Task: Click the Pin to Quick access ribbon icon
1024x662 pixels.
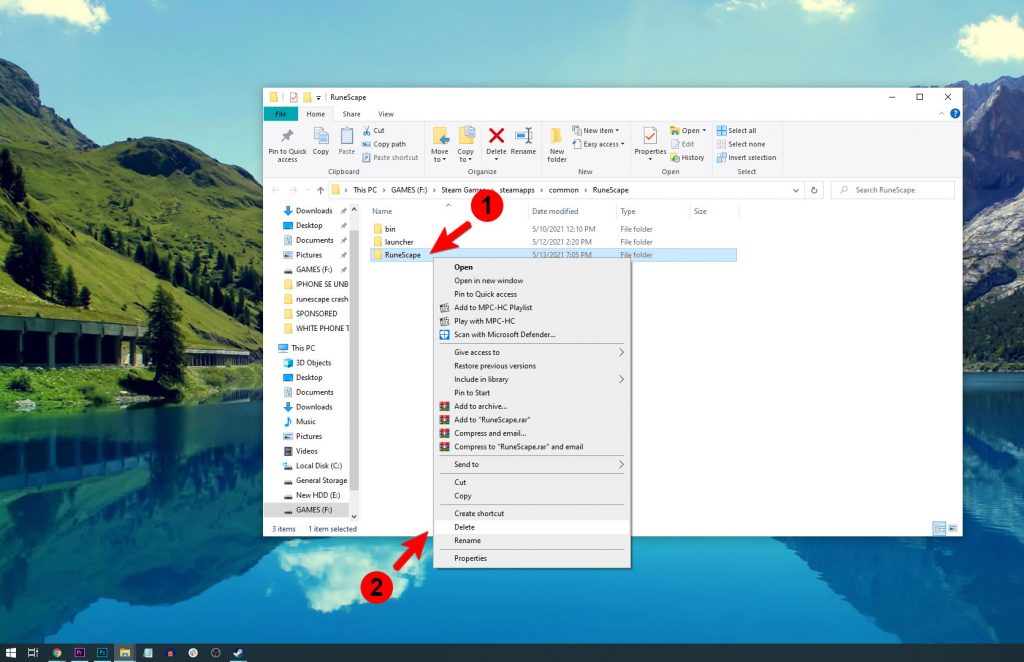Action: (x=287, y=136)
